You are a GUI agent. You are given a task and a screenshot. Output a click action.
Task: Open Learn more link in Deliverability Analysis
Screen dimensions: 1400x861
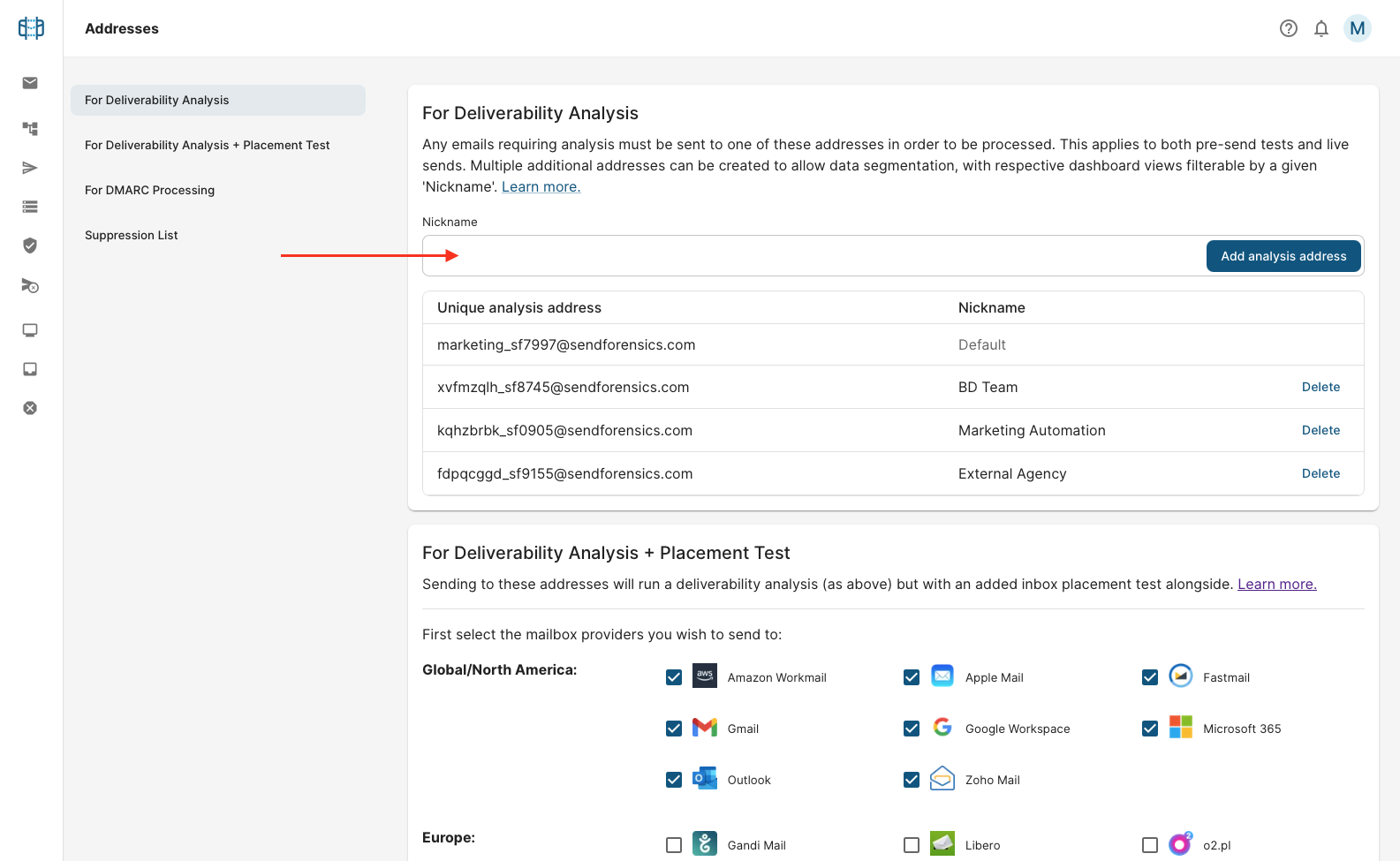tap(541, 186)
